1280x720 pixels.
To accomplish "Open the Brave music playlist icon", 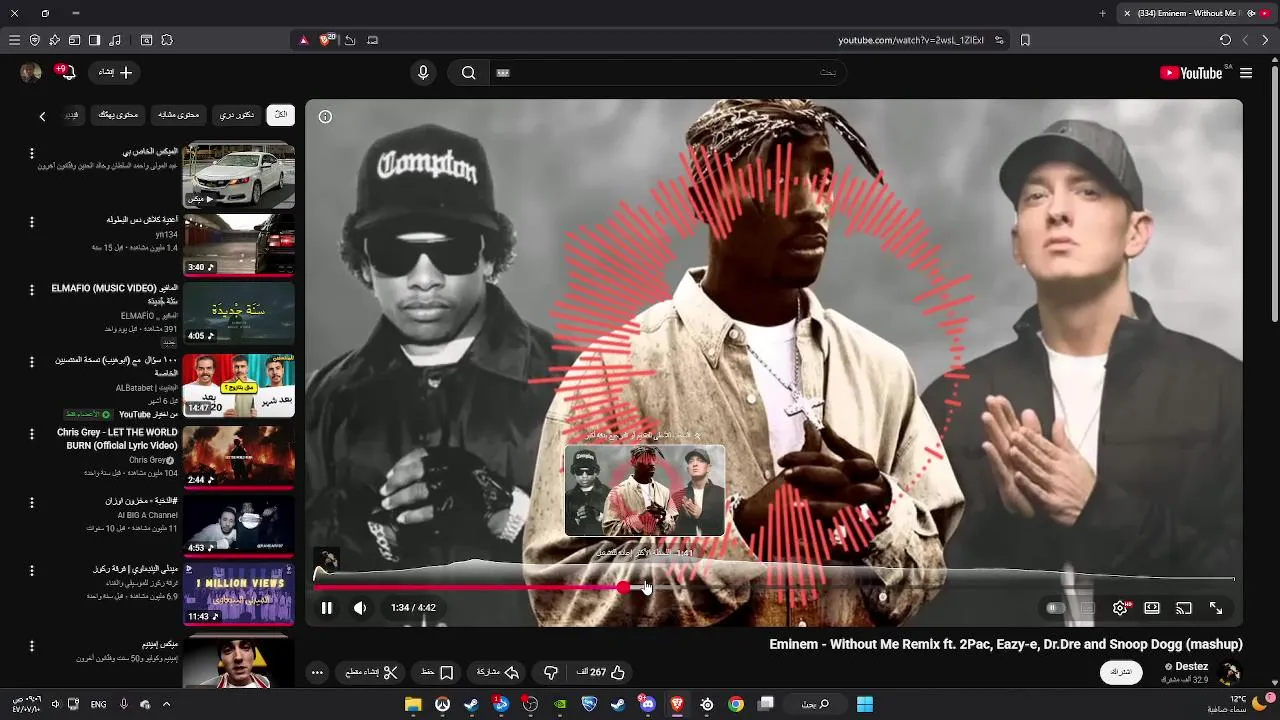I will (x=115, y=40).
